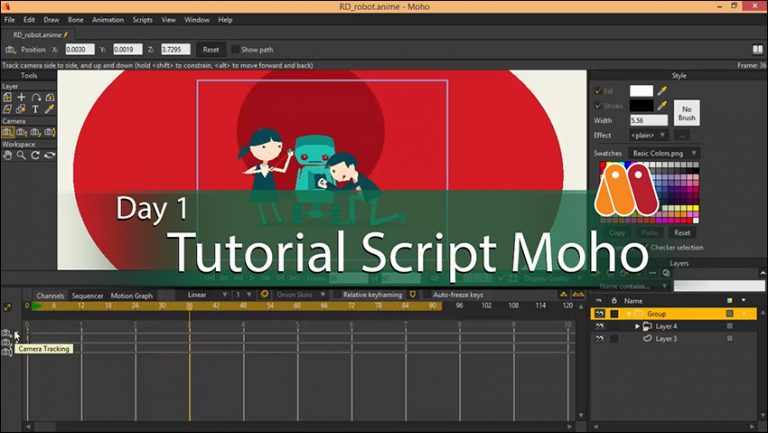Image resolution: width=768 pixels, height=433 pixels.
Task: Select the fourth tool in the top Layer row
Action: tap(49, 97)
